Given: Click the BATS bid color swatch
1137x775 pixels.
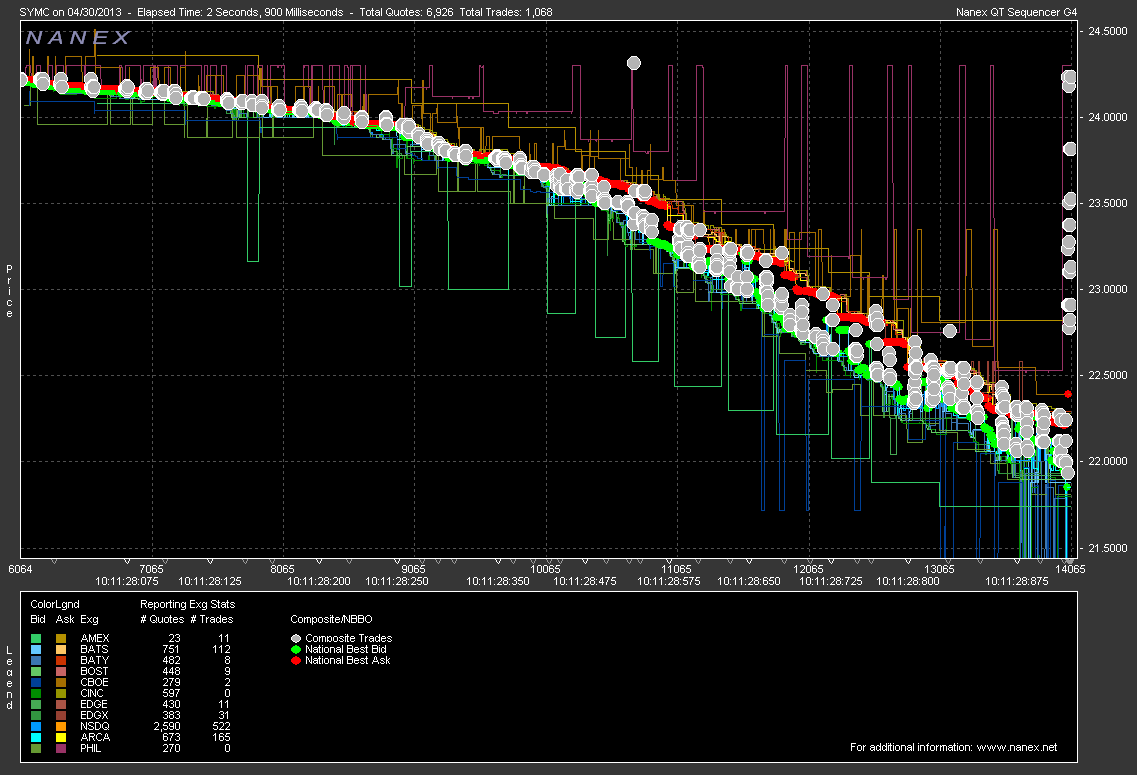Looking at the screenshot, I should pos(36,649).
